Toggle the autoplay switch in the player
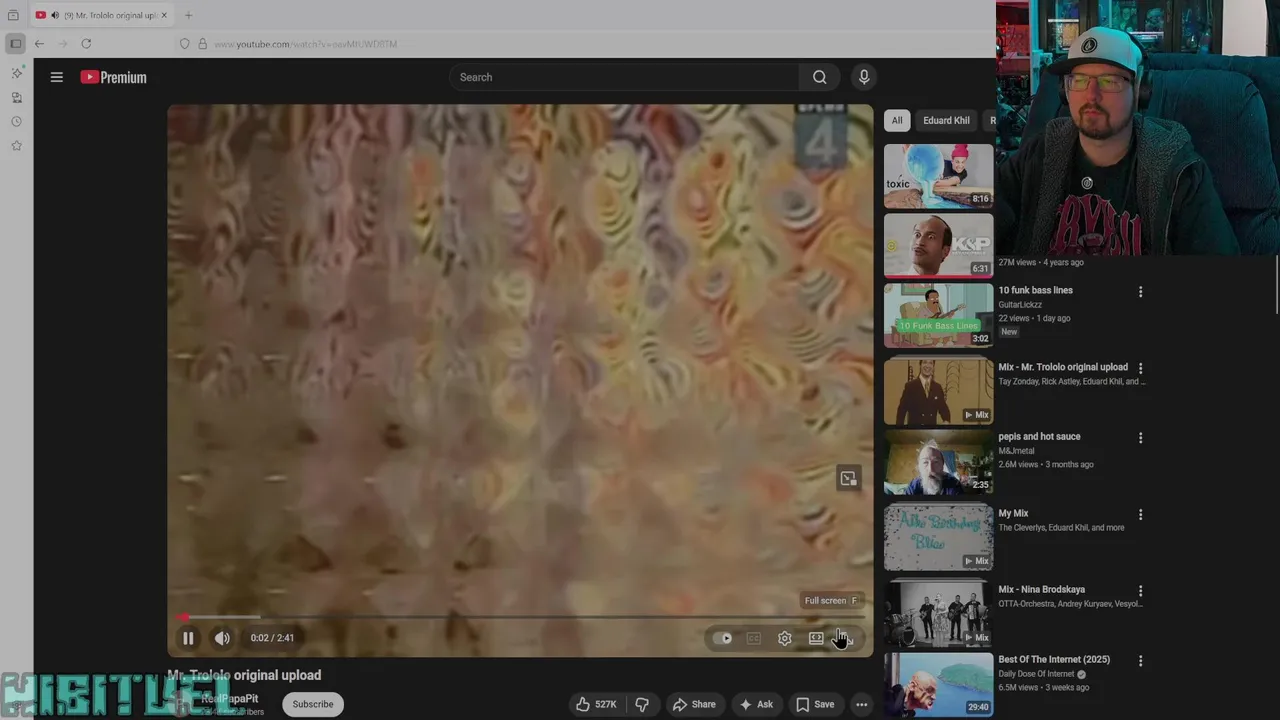The width and height of the screenshot is (1280, 720). [x=722, y=638]
